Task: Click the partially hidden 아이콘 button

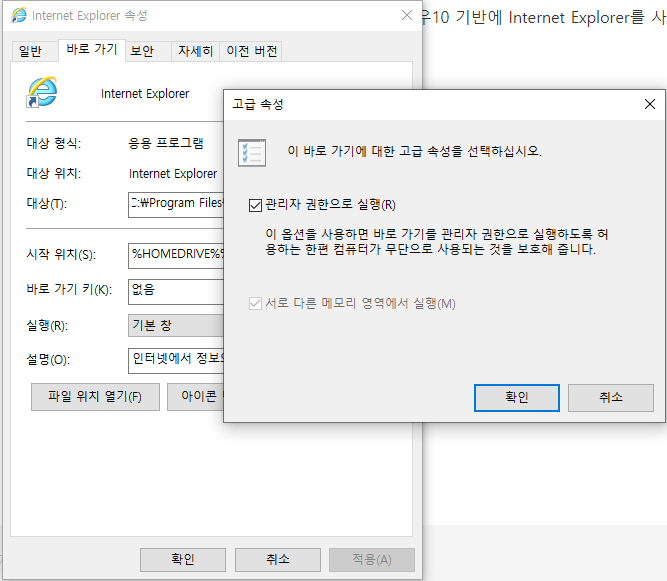Action: (195, 397)
